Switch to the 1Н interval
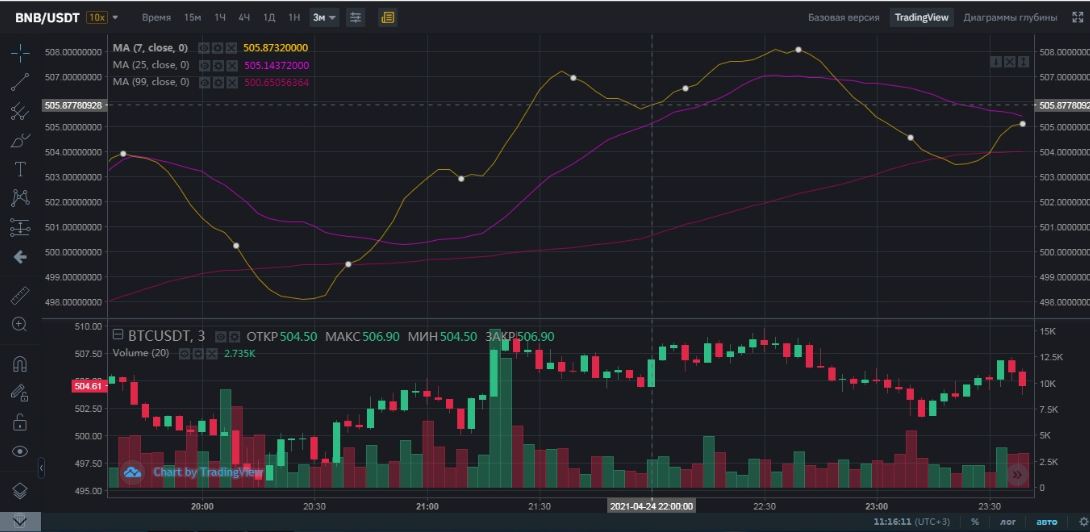This screenshot has width=1090, height=532. click(294, 17)
